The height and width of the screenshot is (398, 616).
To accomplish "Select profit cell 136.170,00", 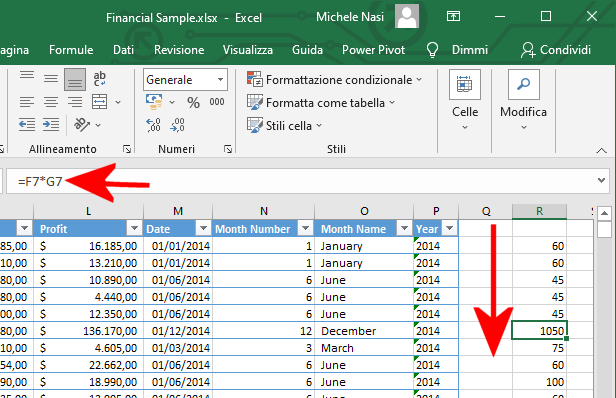I will point(88,331).
